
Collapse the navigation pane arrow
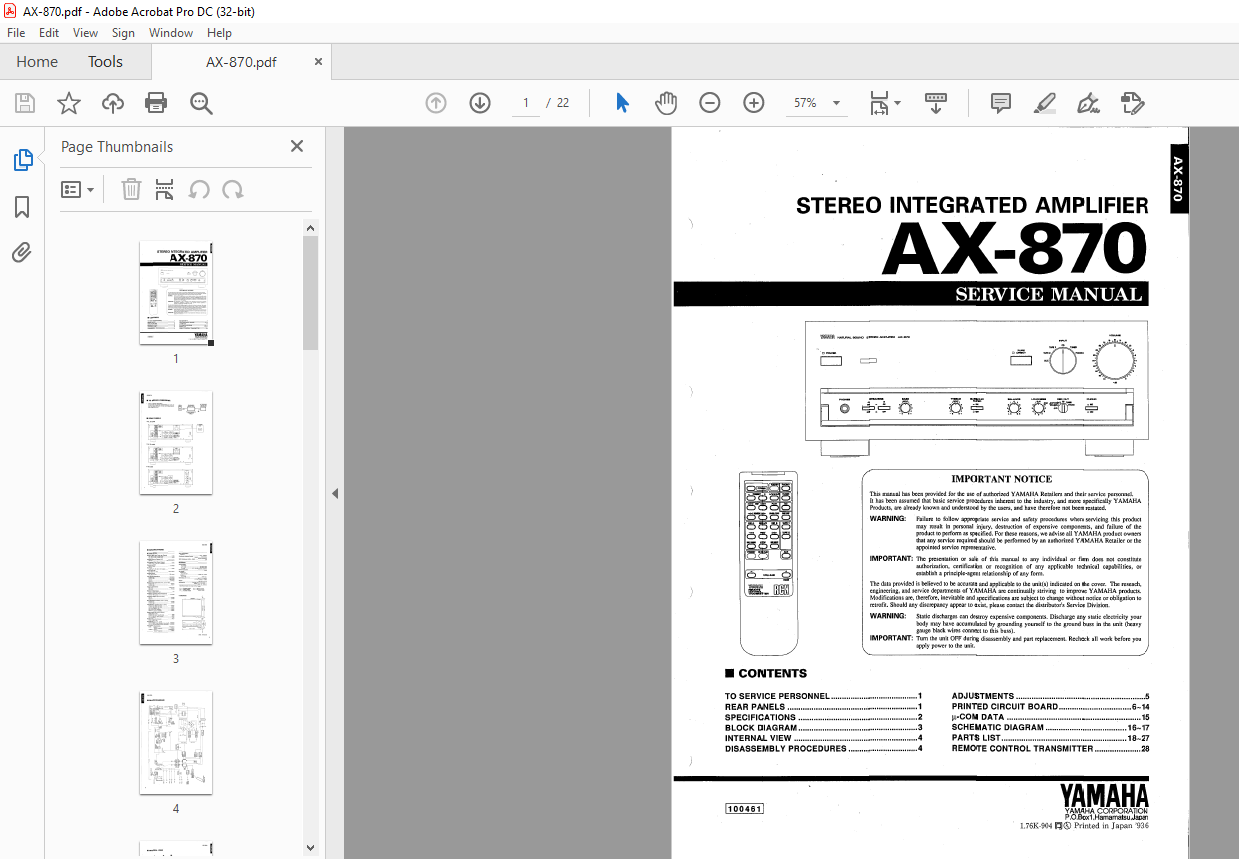(335, 493)
